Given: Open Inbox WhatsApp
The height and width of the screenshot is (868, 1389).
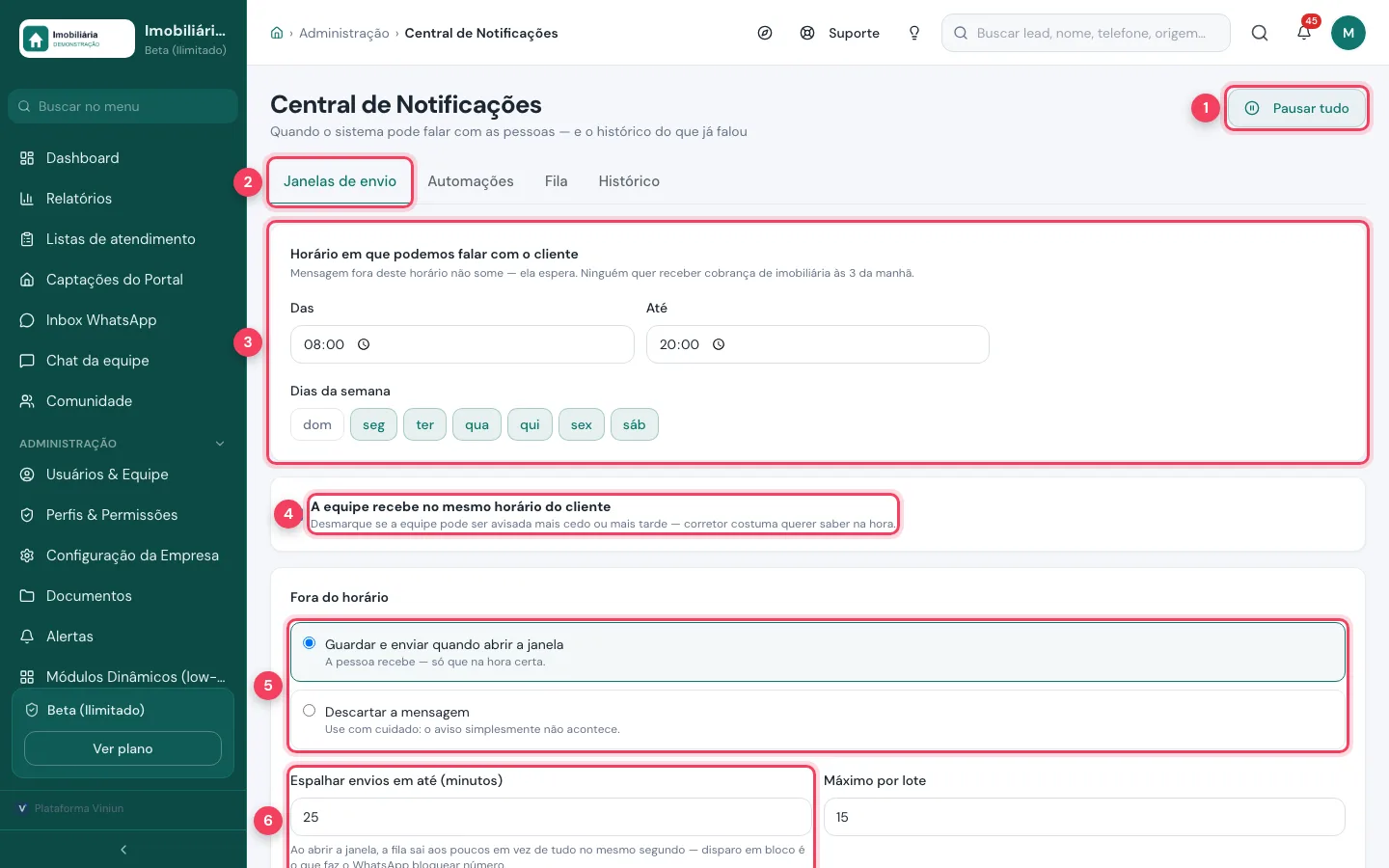Looking at the screenshot, I should pyautogui.click(x=123, y=320).
